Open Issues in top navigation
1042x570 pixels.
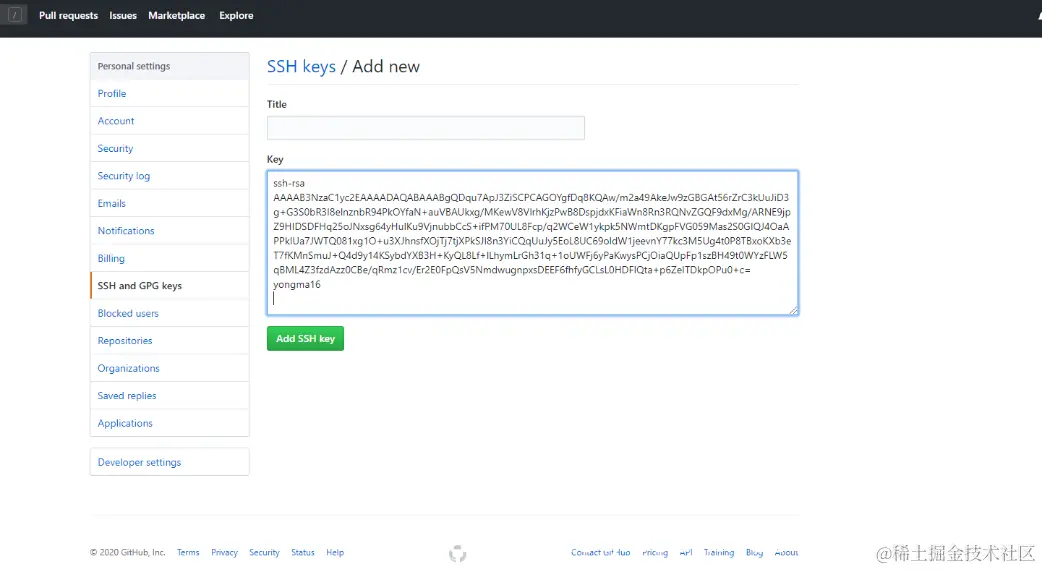click(123, 15)
